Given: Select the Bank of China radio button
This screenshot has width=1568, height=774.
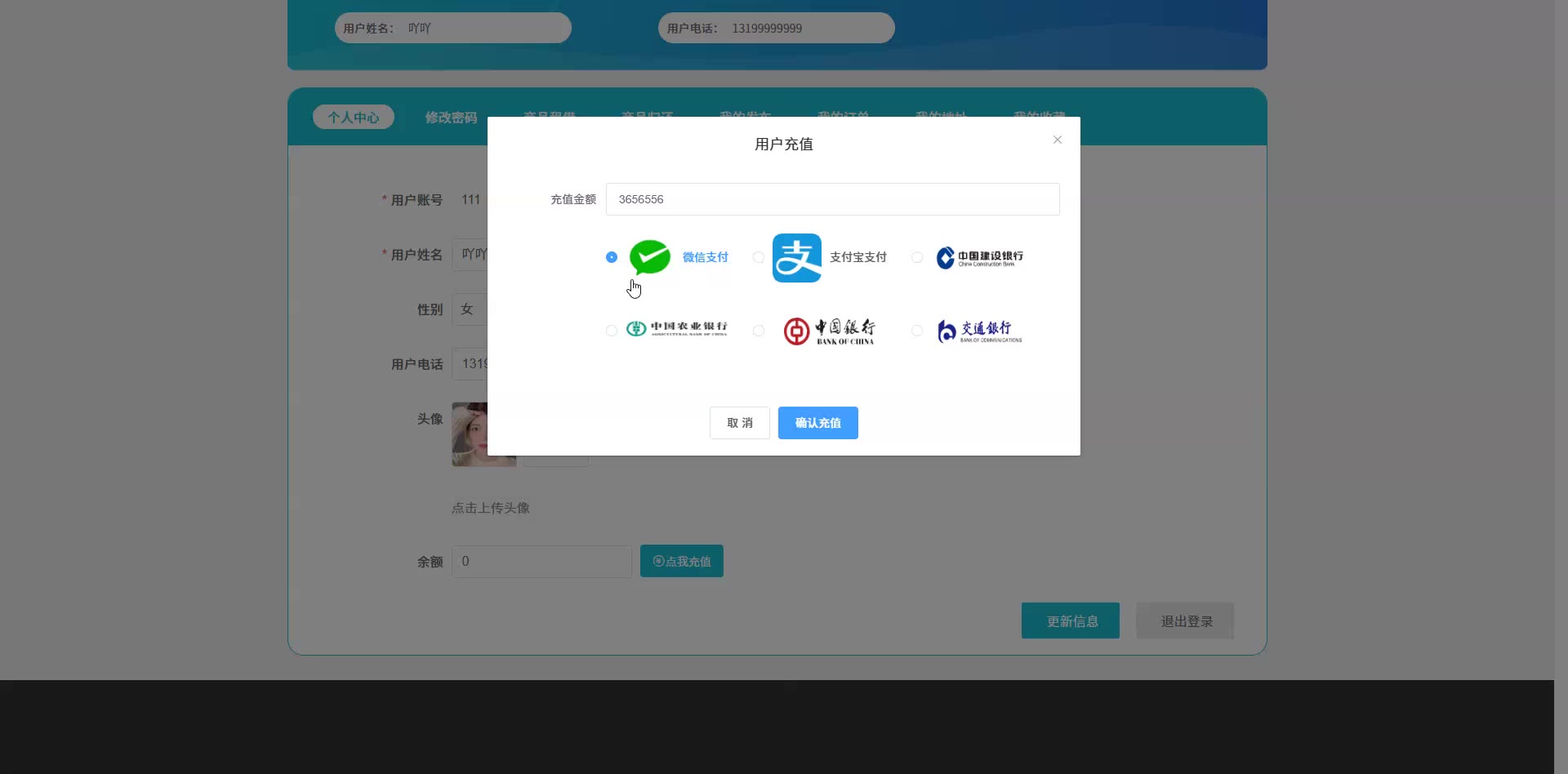Looking at the screenshot, I should pos(759,331).
